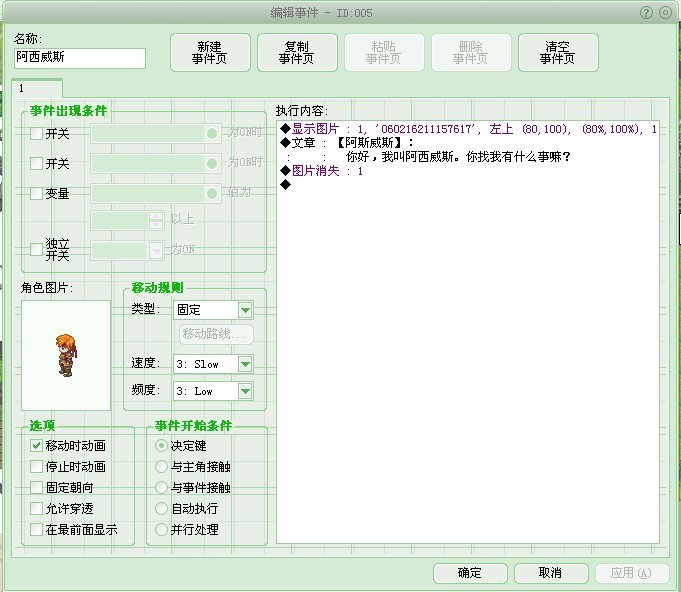Click the 复制事件页 button
The image size is (681, 592).
click(x=297, y=53)
